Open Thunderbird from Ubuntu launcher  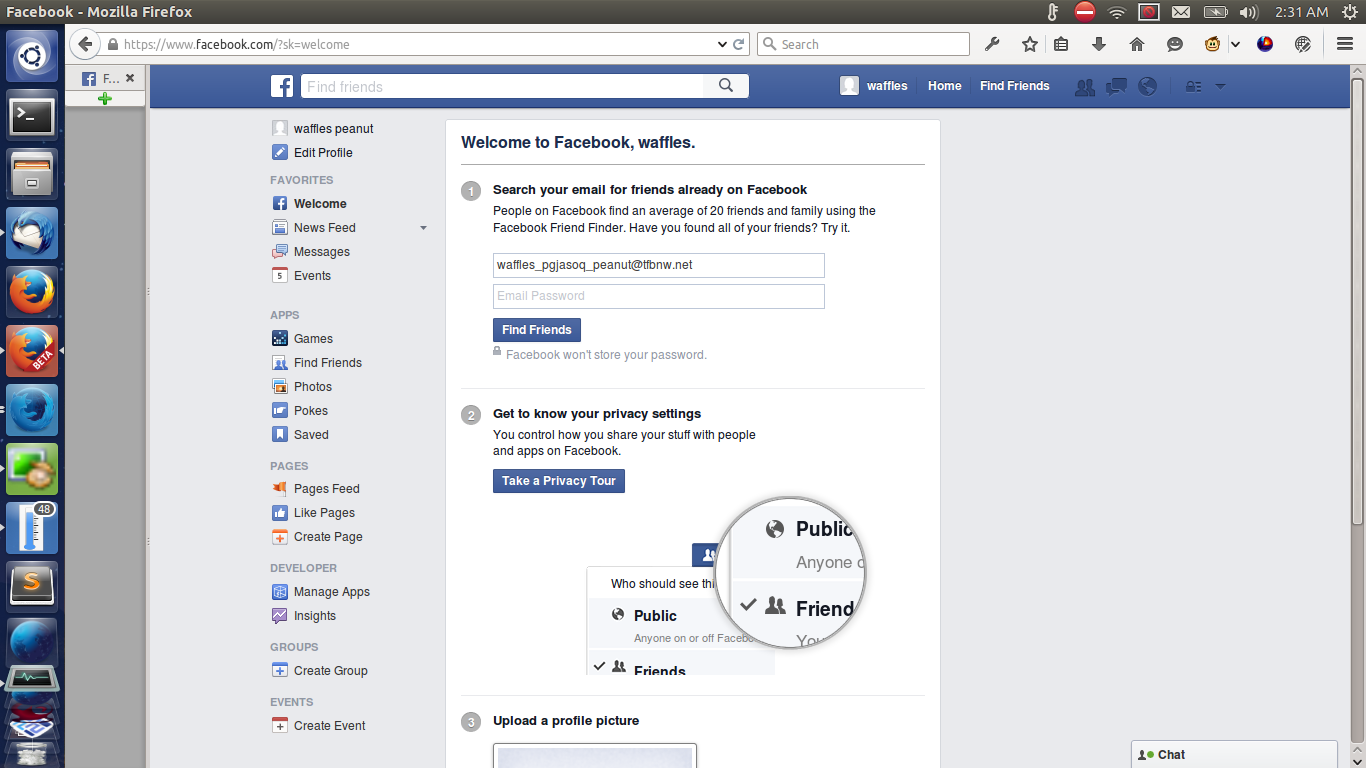click(x=33, y=233)
